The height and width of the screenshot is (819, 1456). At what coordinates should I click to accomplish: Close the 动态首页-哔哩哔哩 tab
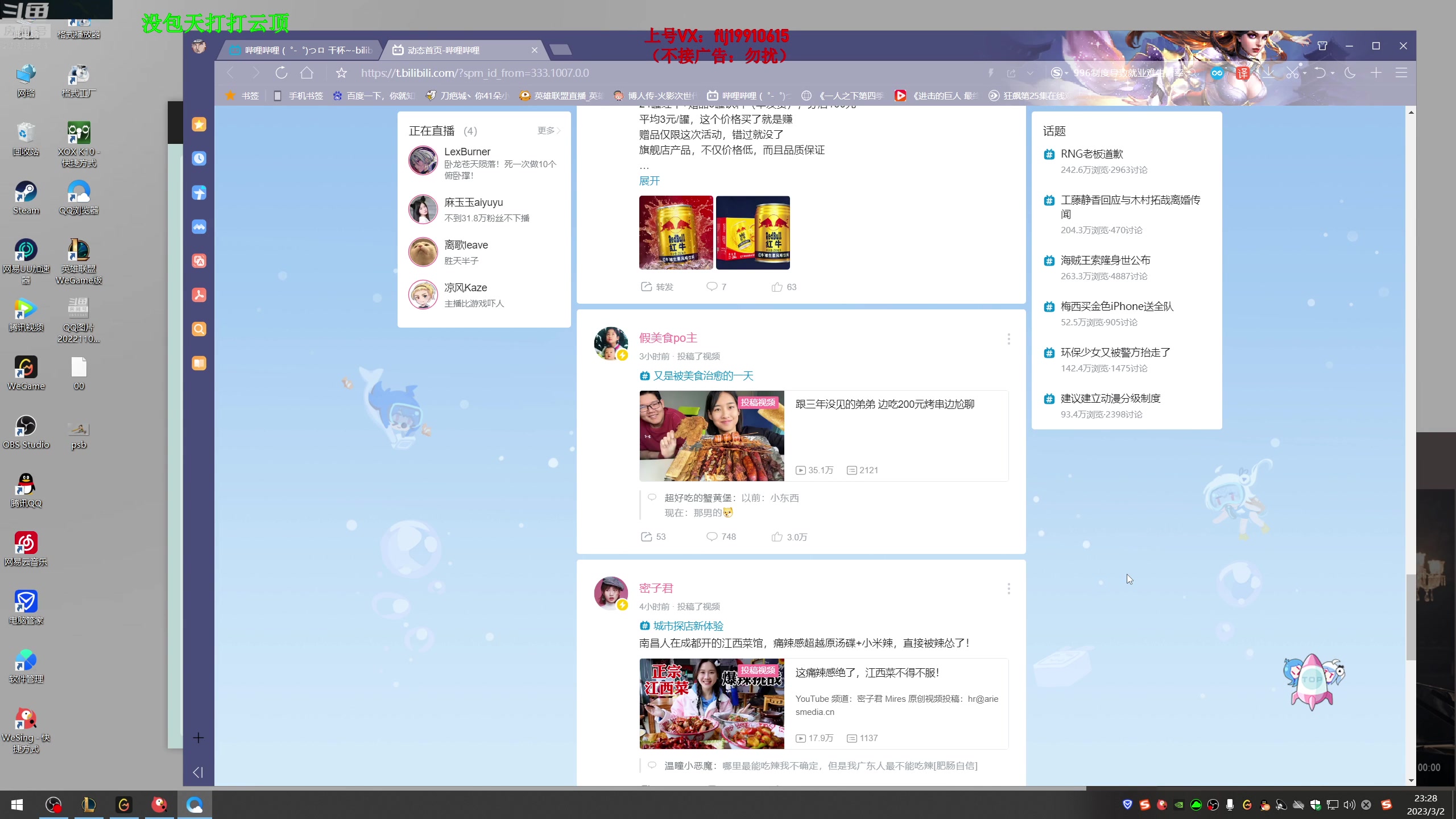coord(535,50)
